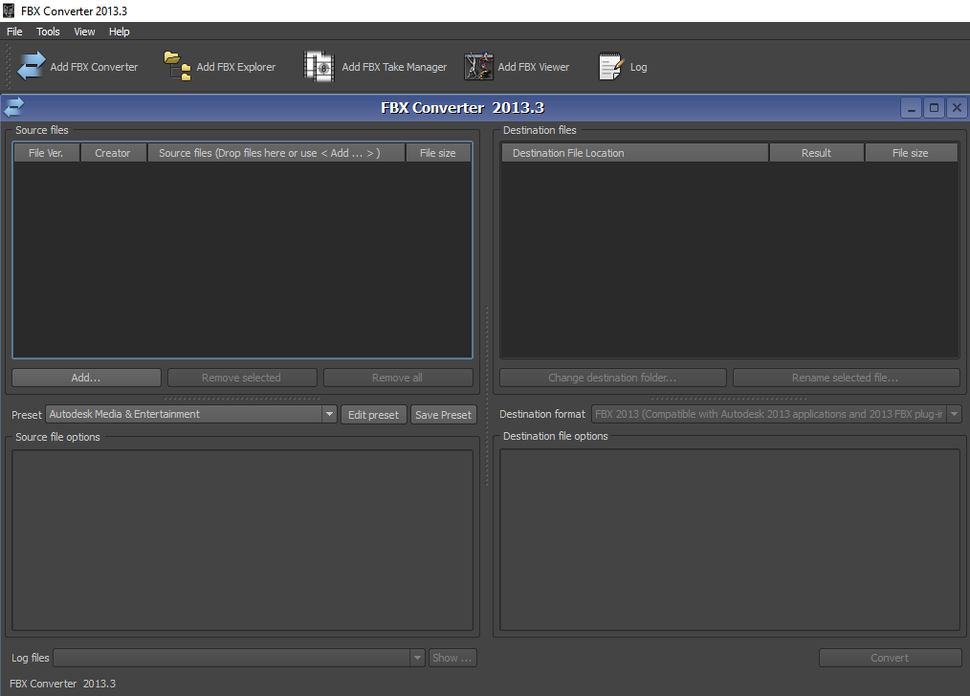The image size is (970, 696).
Task: Click the arrows icon on the converter window titlebar
Action: point(13,107)
